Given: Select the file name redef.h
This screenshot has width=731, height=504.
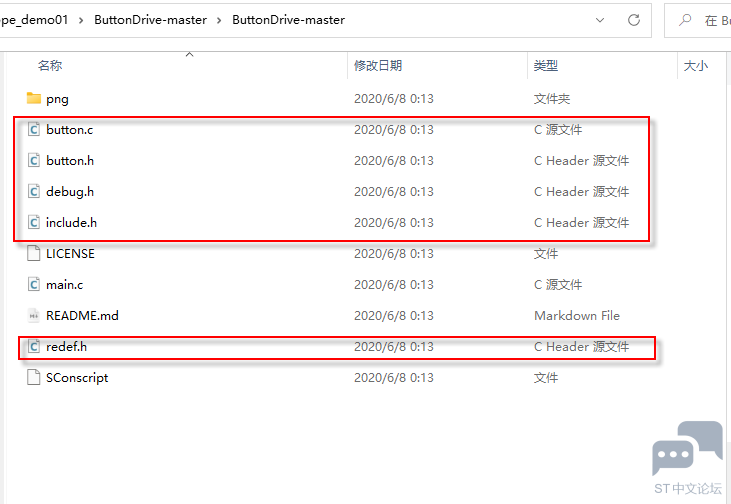Looking at the screenshot, I should coord(66,347).
